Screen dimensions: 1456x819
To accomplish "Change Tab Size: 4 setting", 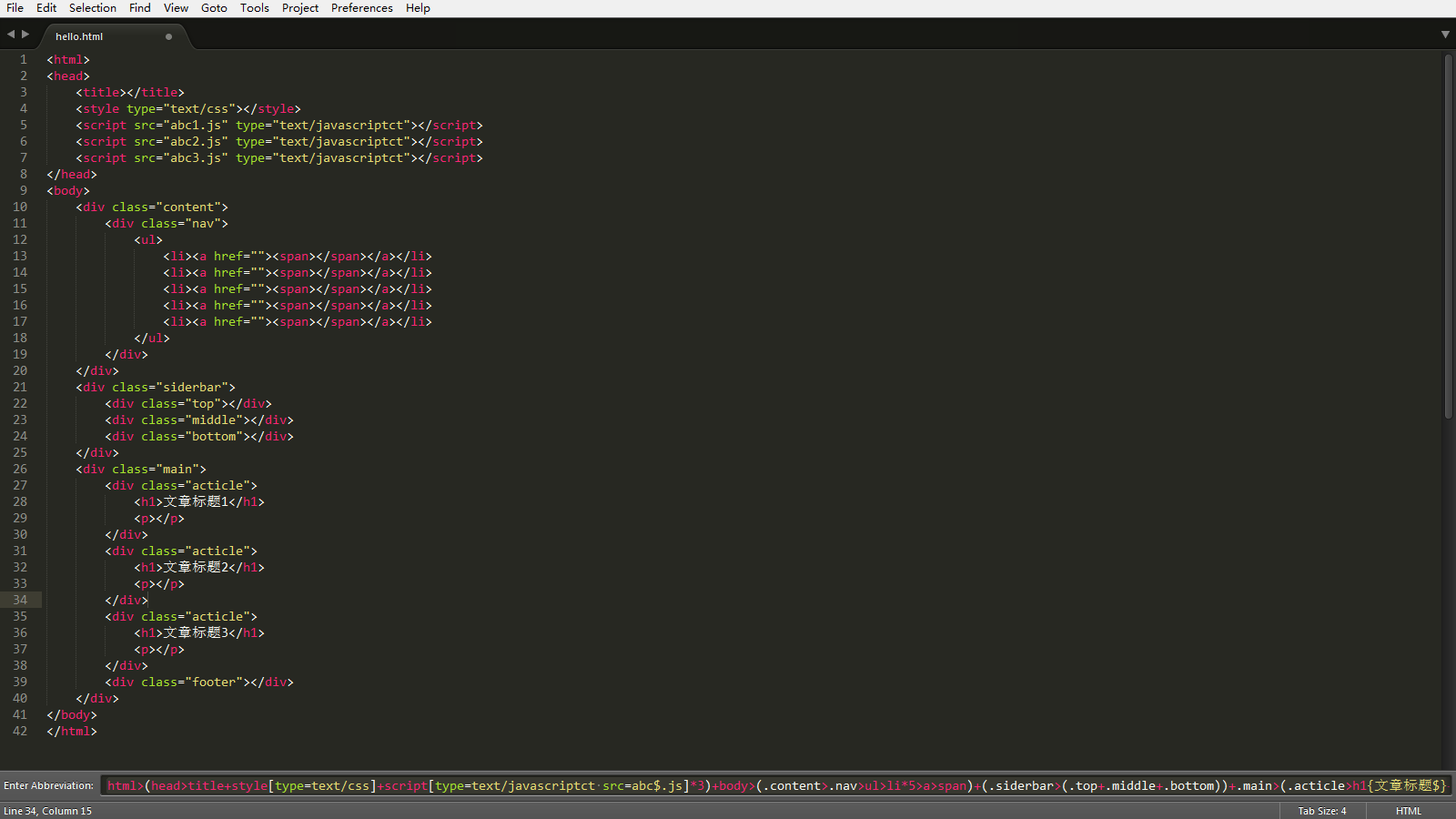I will click(x=1321, y=811).
